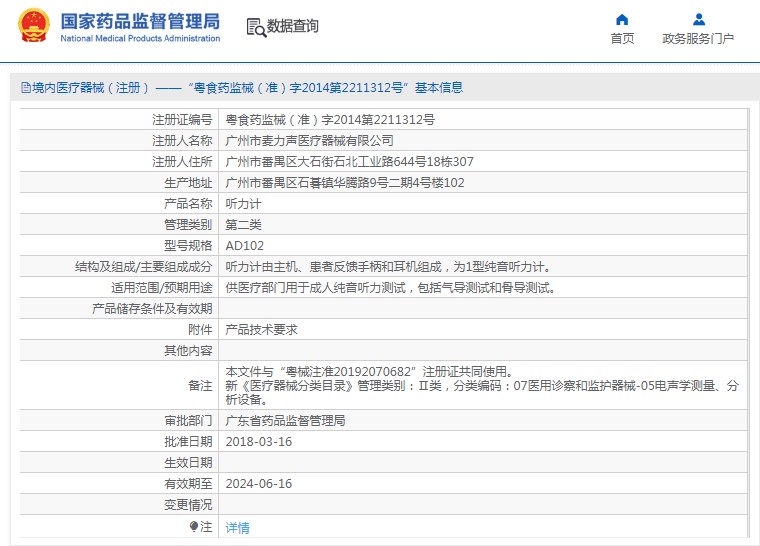The image size is (760, 546).
Task: Click the model value AD102
Action: coord(244,245)
